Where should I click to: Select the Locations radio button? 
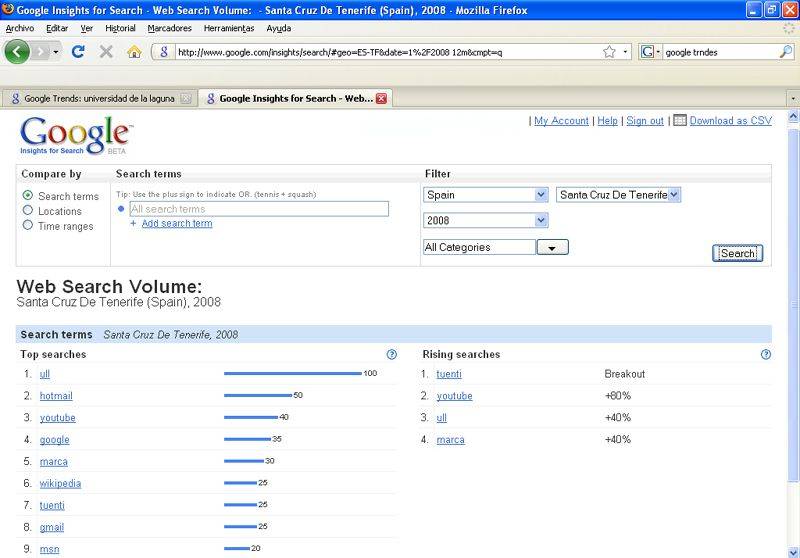[28, 211]
